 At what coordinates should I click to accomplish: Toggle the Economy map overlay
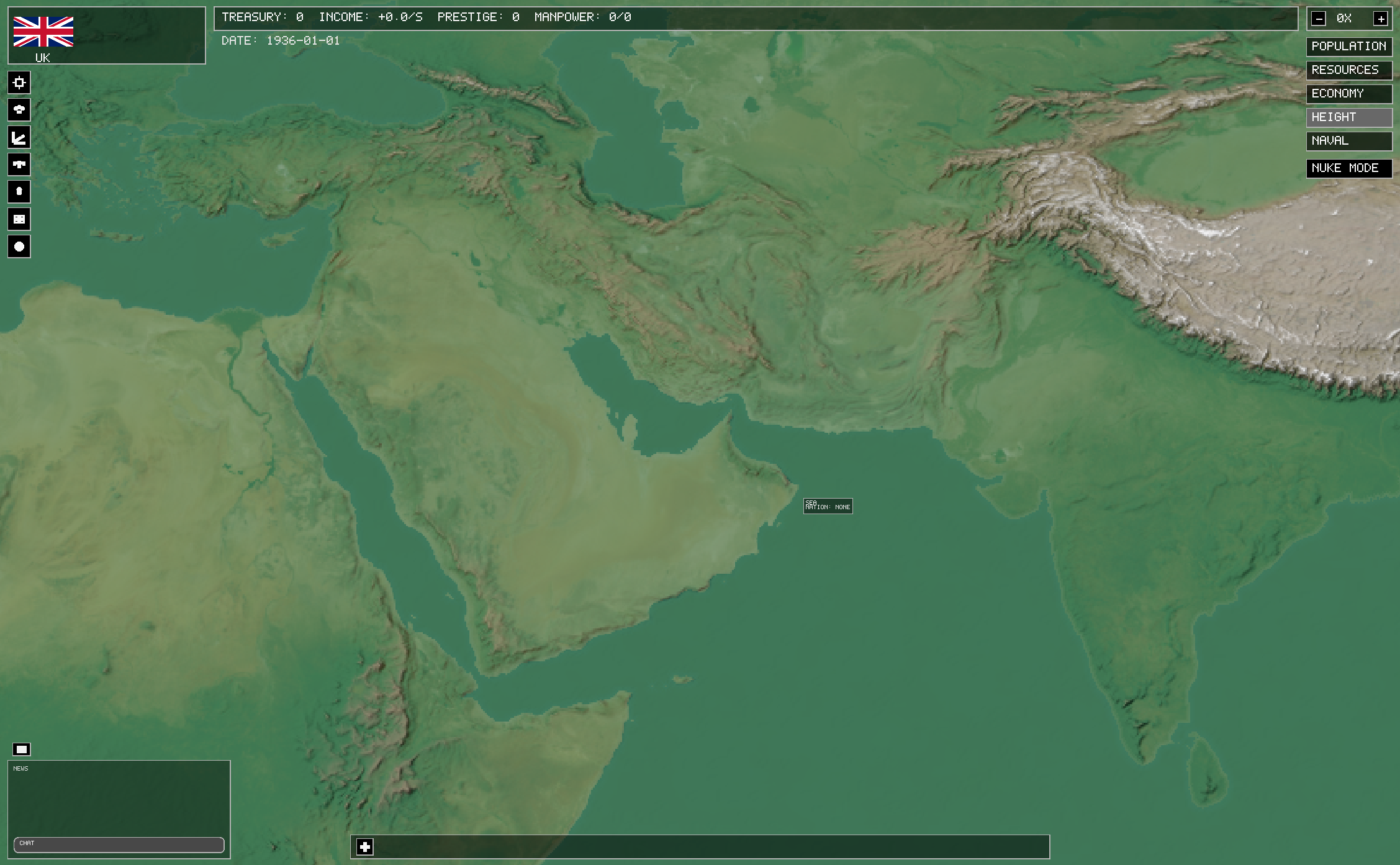tap(1348, 94)
